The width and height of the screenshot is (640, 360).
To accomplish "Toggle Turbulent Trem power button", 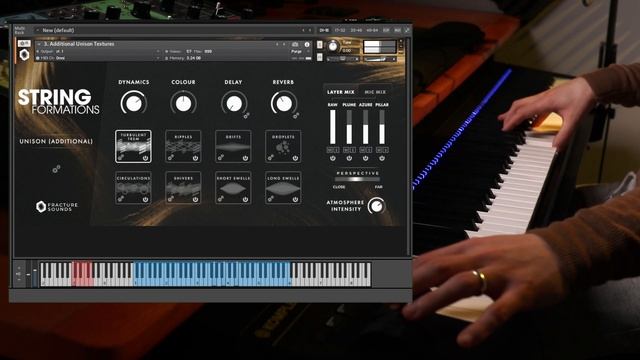I will pyautogui.click(x=145, y=158).
